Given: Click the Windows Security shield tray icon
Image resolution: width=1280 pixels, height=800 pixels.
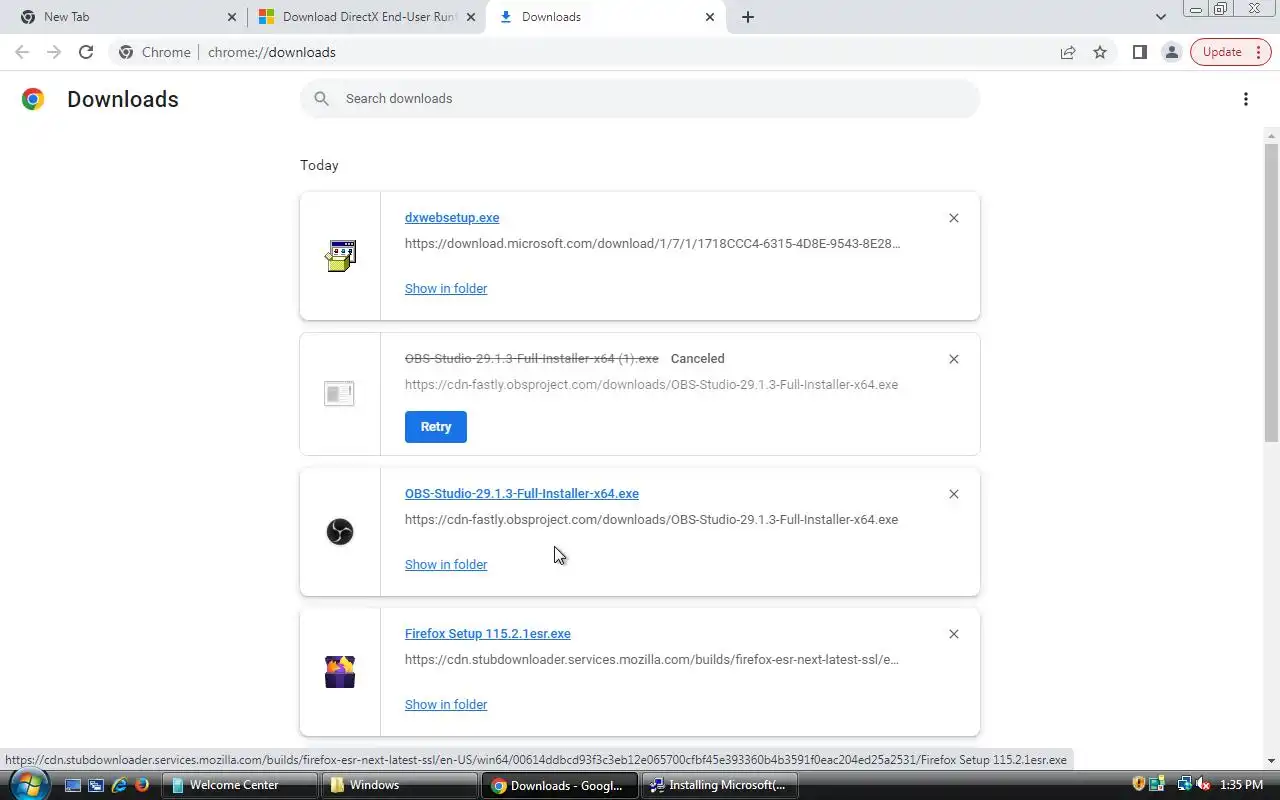Looking at the screenshot, I should point(1139,785).
